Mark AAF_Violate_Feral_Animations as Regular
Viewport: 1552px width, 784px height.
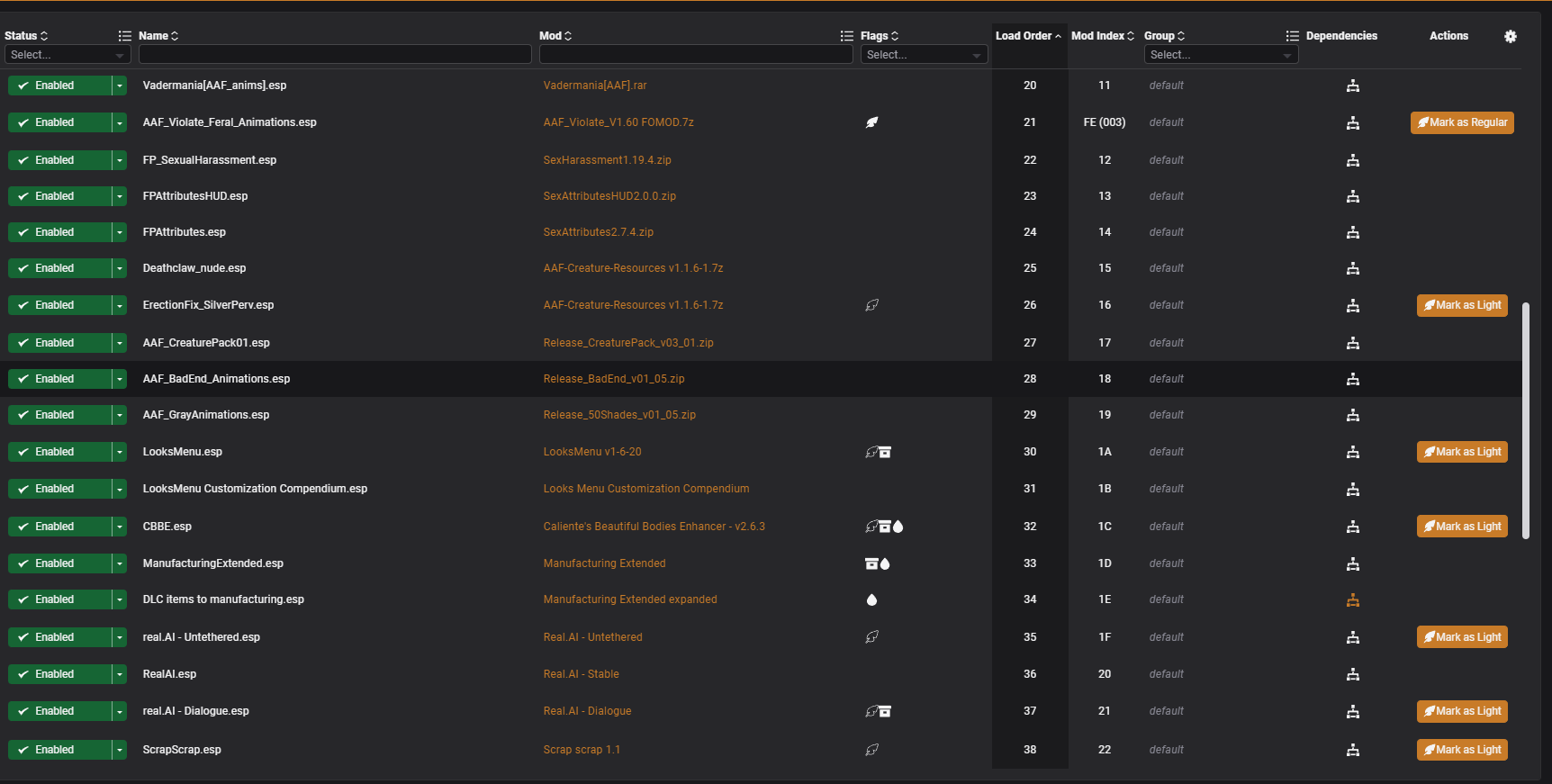click(1461, 122)
